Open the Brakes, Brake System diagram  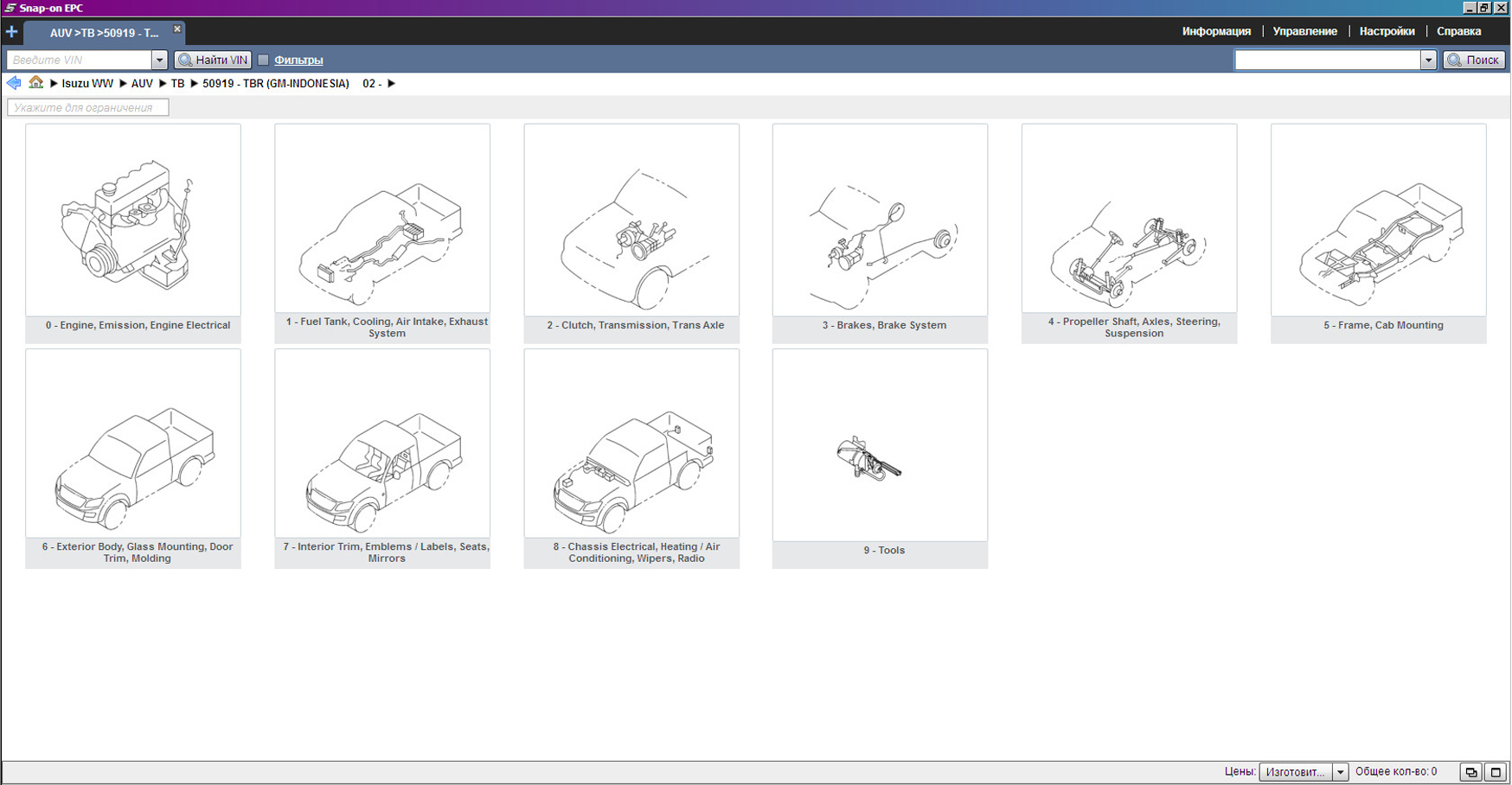click(880, 221)
